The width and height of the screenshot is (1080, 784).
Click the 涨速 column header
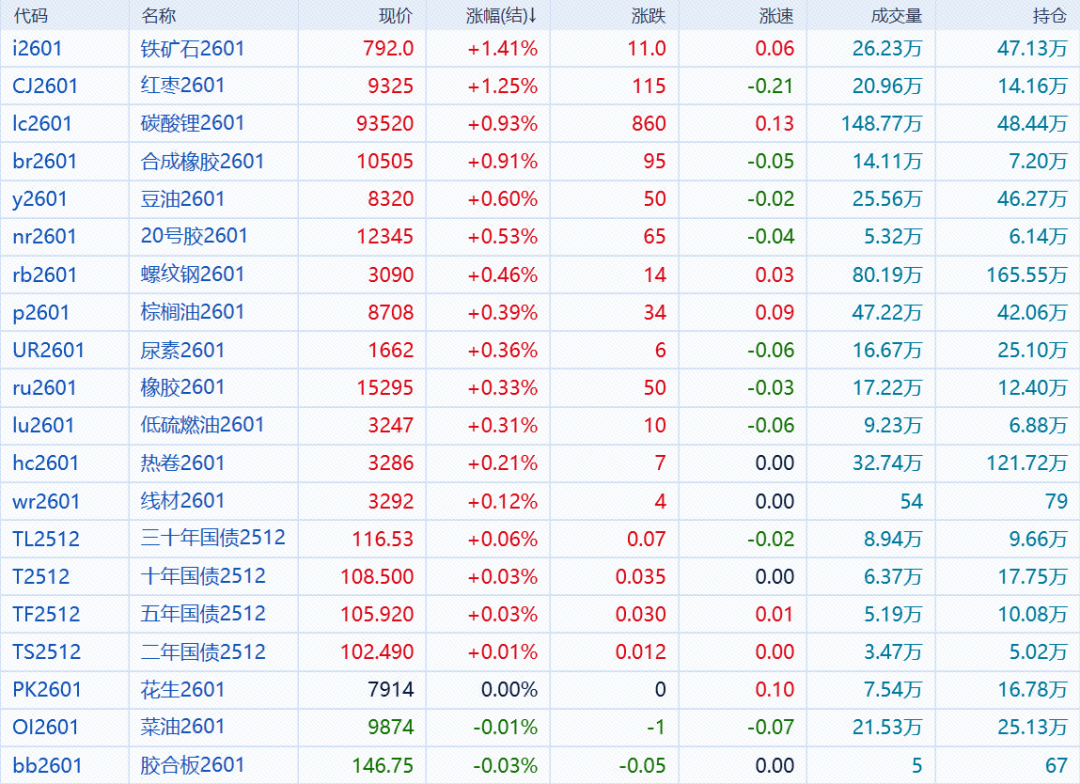click(777, 16)
